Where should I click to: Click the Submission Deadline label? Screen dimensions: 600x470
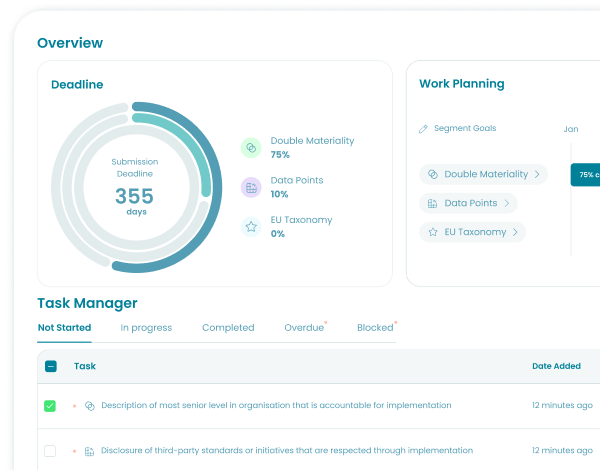click(135, 168)
